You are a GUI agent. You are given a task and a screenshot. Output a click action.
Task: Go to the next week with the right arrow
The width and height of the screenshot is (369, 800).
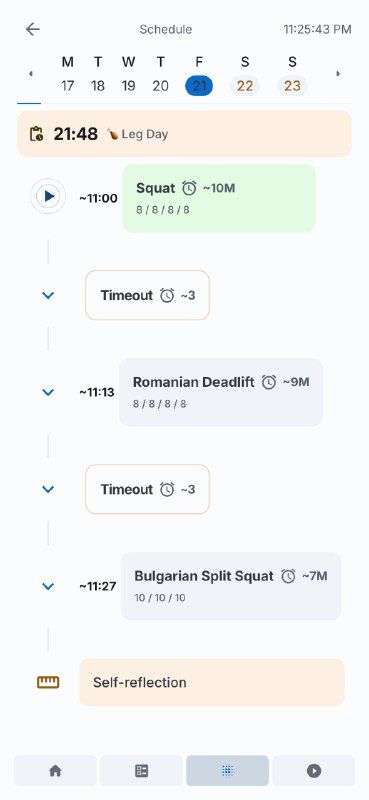338,73
